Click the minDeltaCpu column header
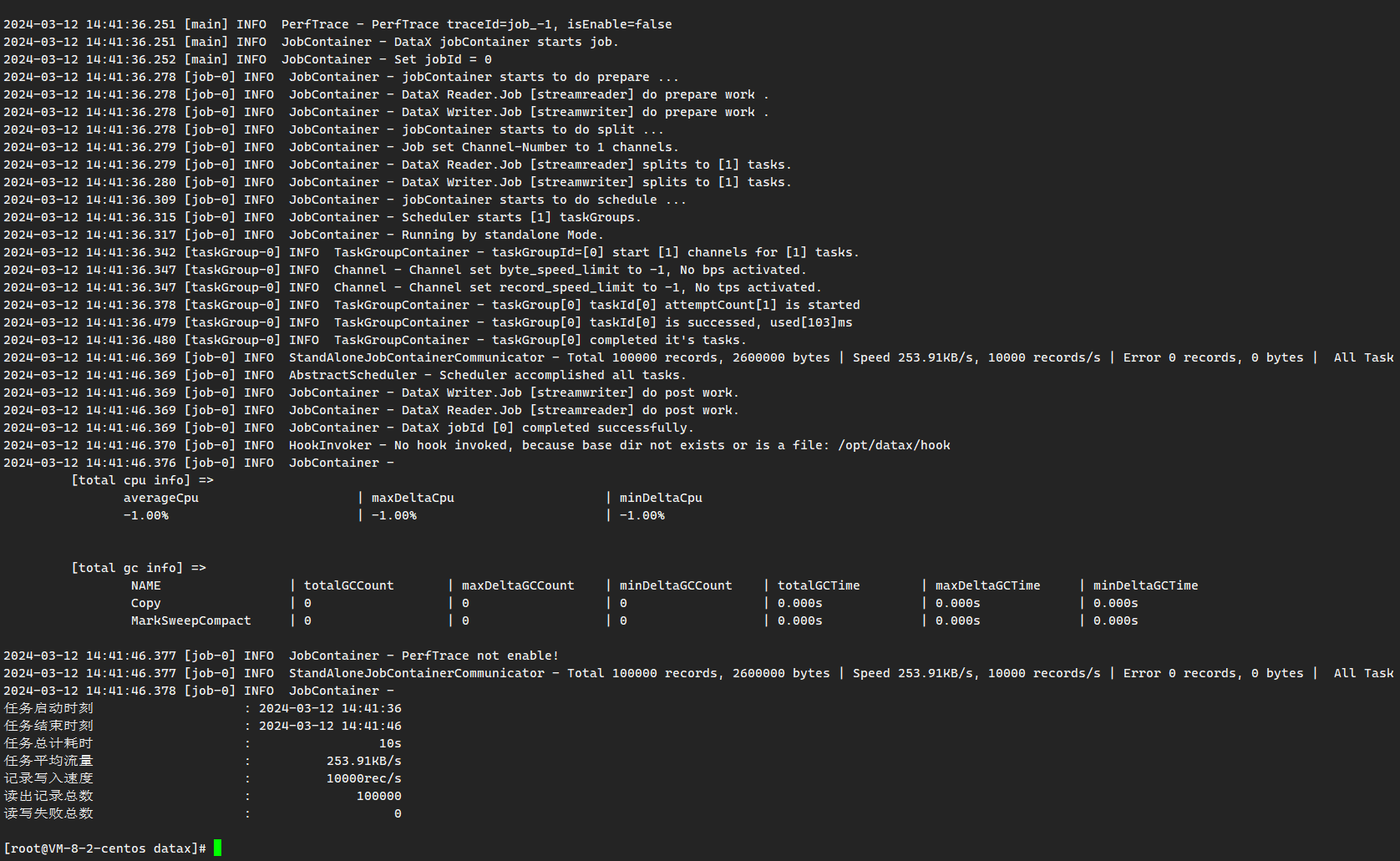Image resolution: width=1400 pixels, height=861 pixels. click(x=661, y=498)
